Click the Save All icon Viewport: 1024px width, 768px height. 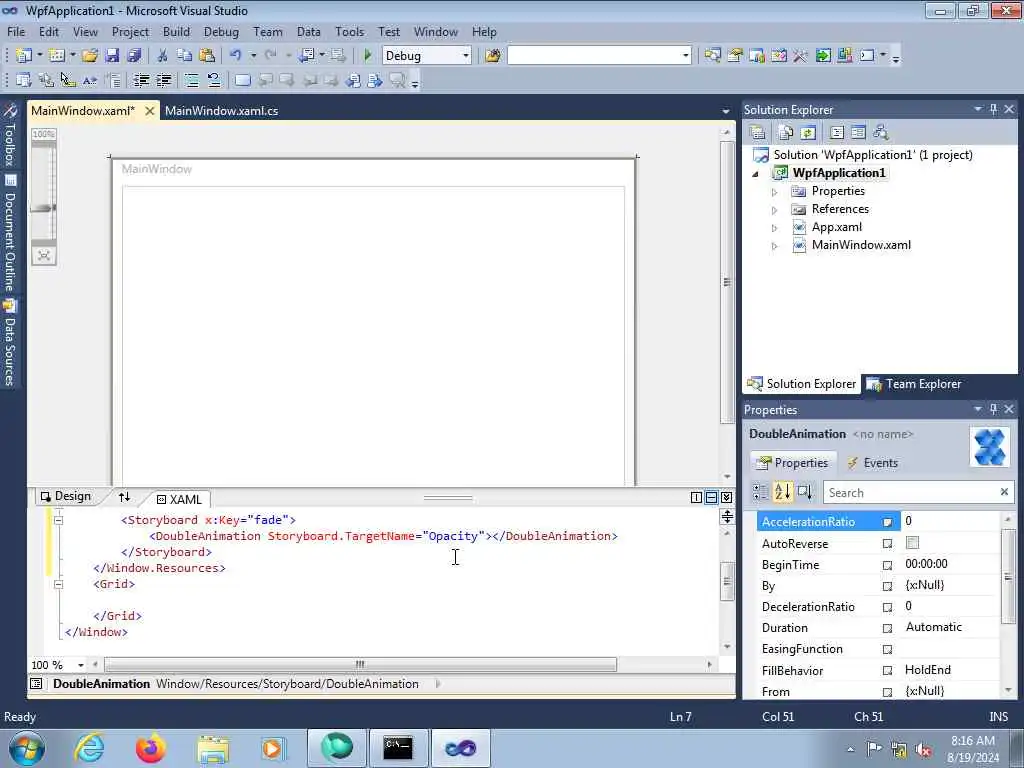pyautogui.click(x=135, y=56)
